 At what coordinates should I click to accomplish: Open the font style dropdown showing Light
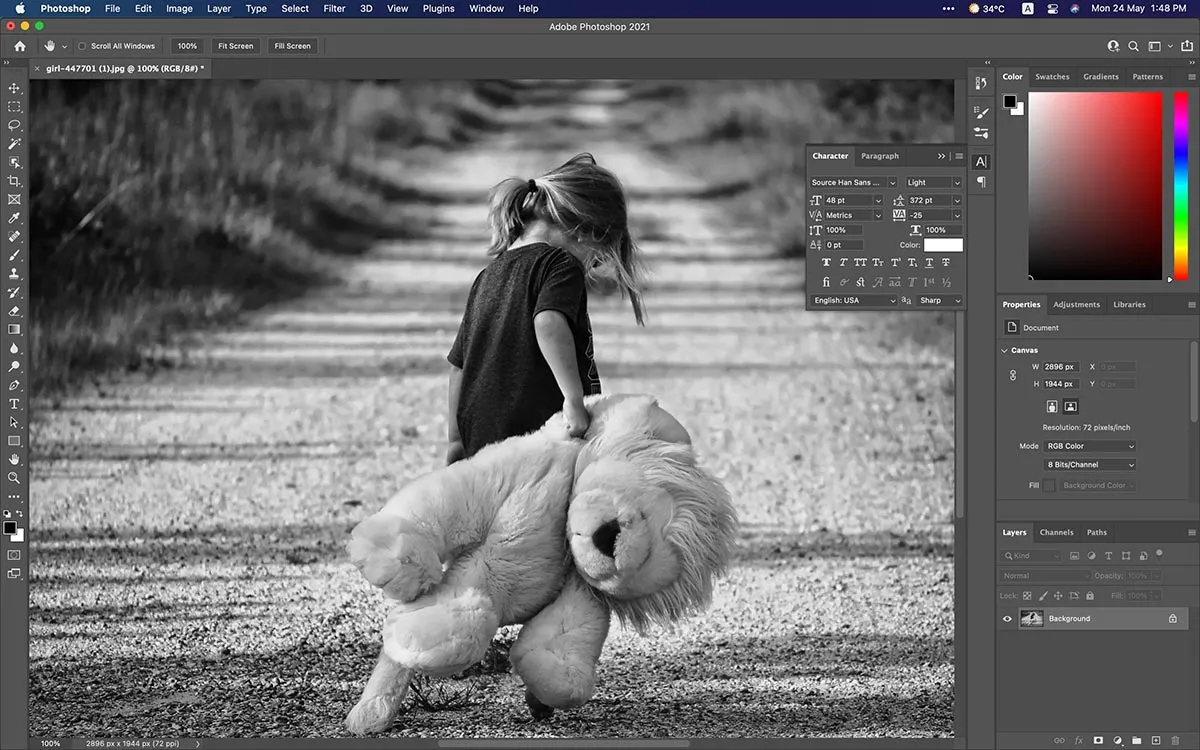tap(933, 183)
